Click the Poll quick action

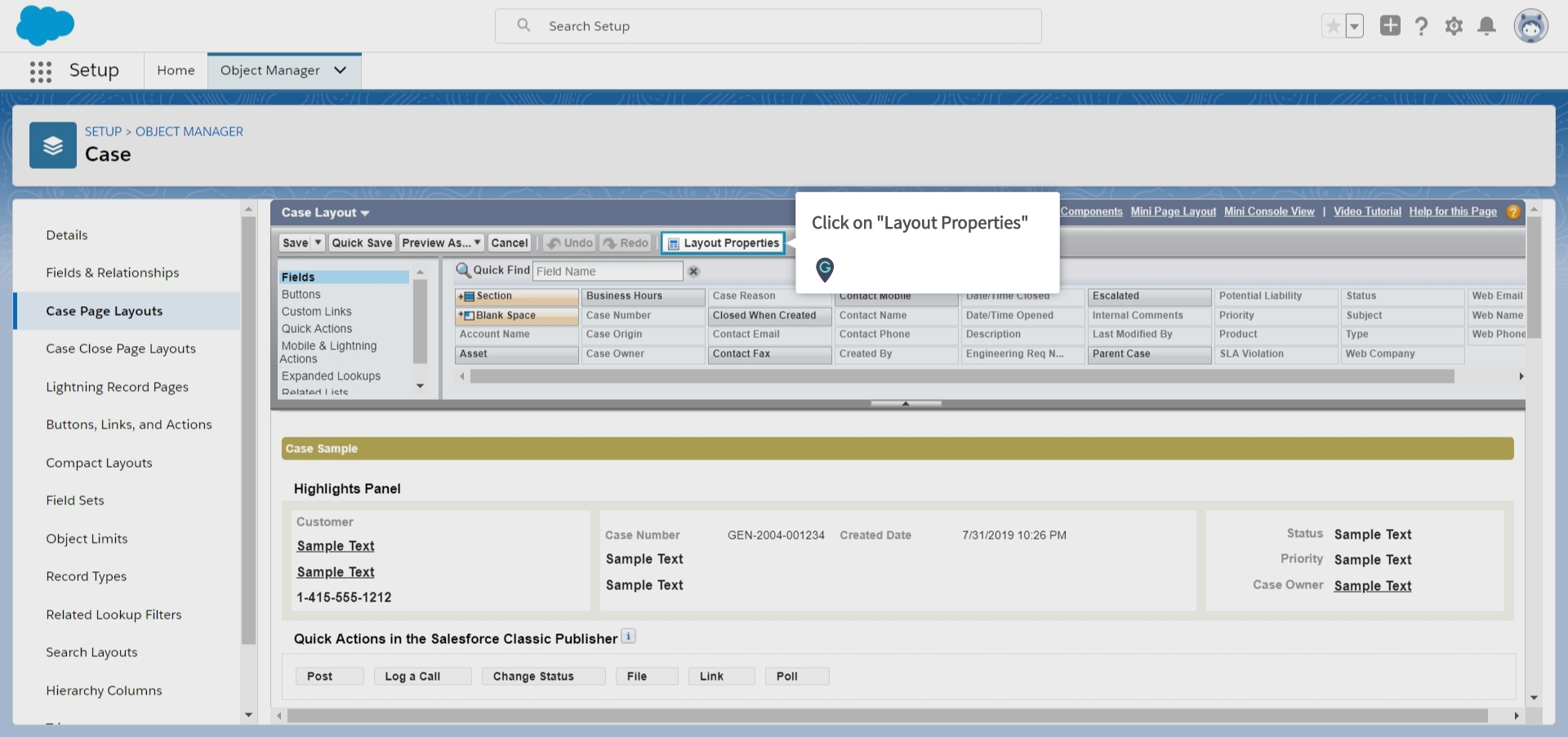(x=797, y=676)
